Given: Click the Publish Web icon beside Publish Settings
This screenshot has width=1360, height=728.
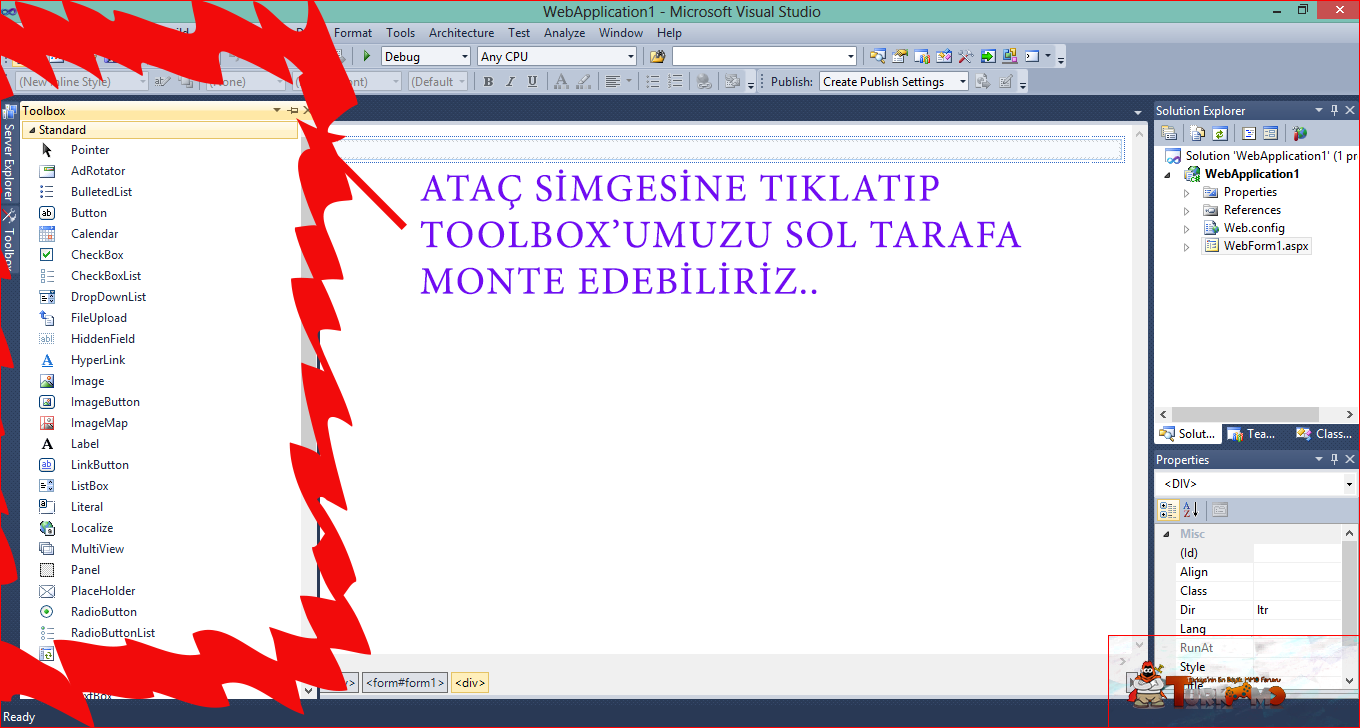Looking at the screenshot, I should coord(983,82).
